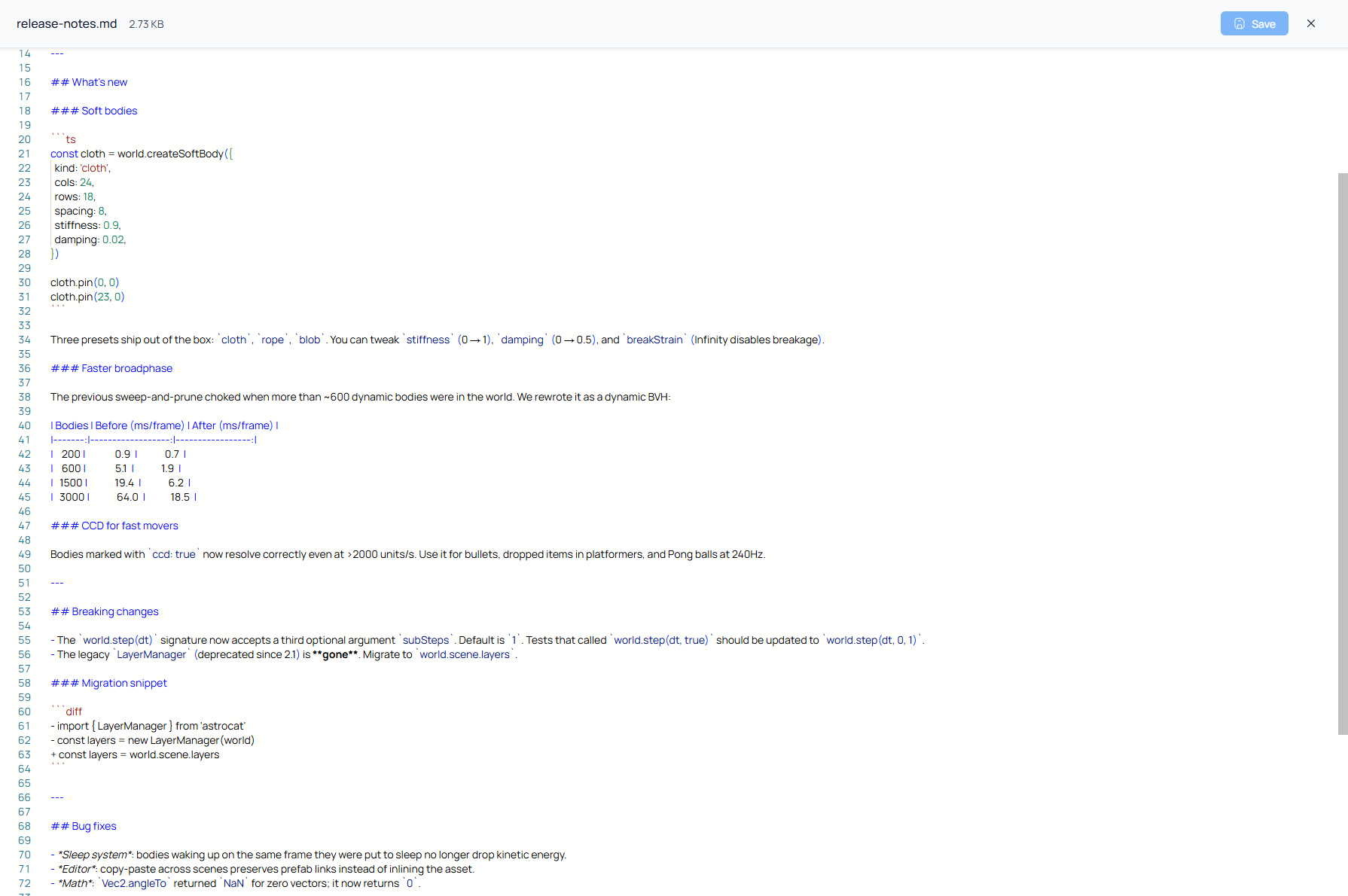Viewport: 1348px width, 896px height.
Task: Click the '## Breaking changes' heading
Action: [x=105, y=611]
